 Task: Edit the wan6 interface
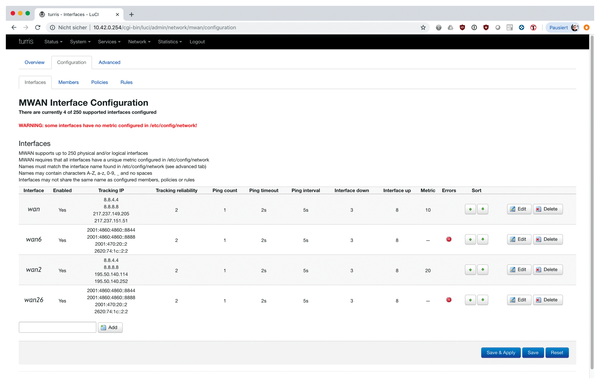pyautogui.click(x=519, y=239)
